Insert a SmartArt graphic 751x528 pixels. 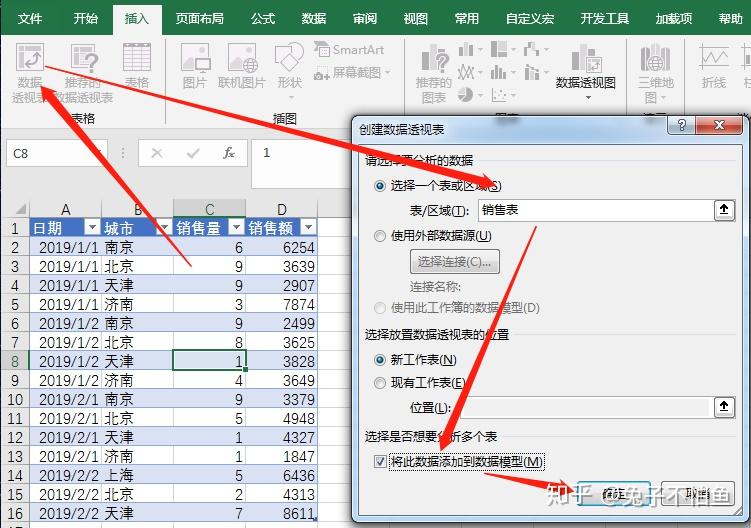[x=349, y=49]
